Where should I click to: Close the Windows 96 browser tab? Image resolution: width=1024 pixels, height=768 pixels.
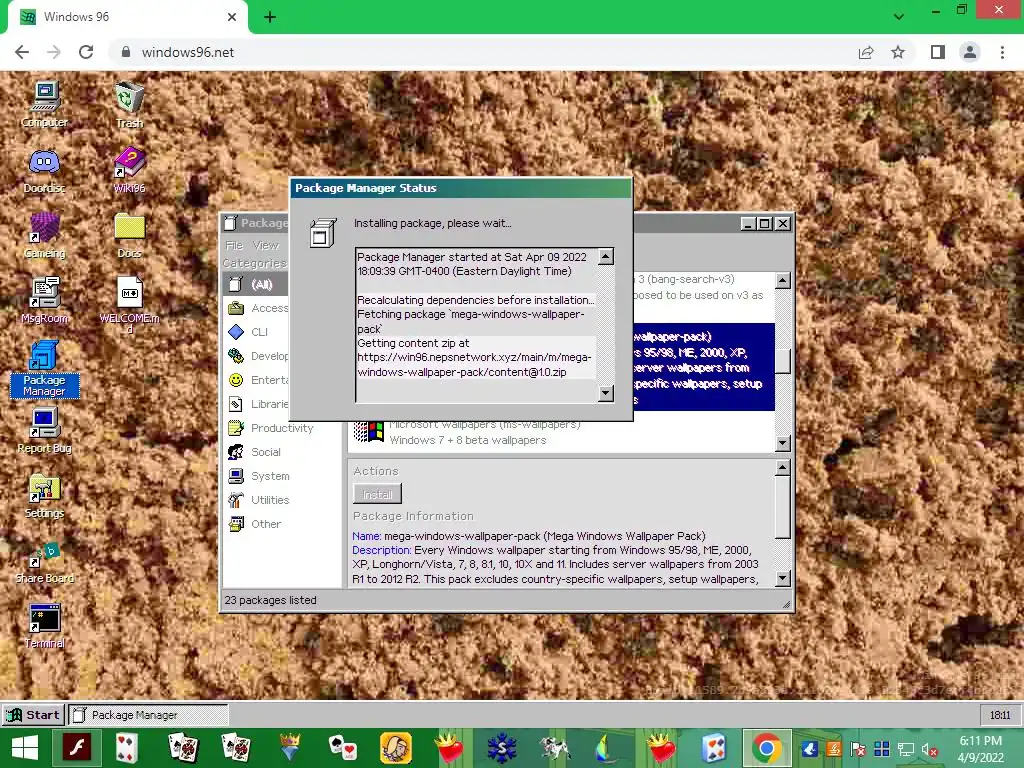coord(232,17)
